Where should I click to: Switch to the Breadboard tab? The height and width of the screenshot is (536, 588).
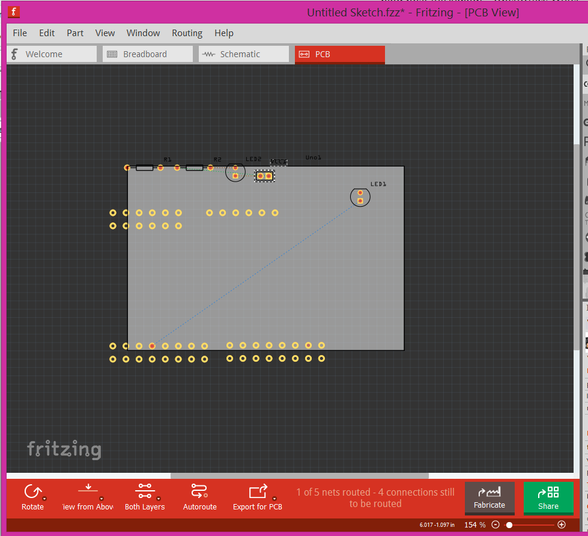(148, 54)
